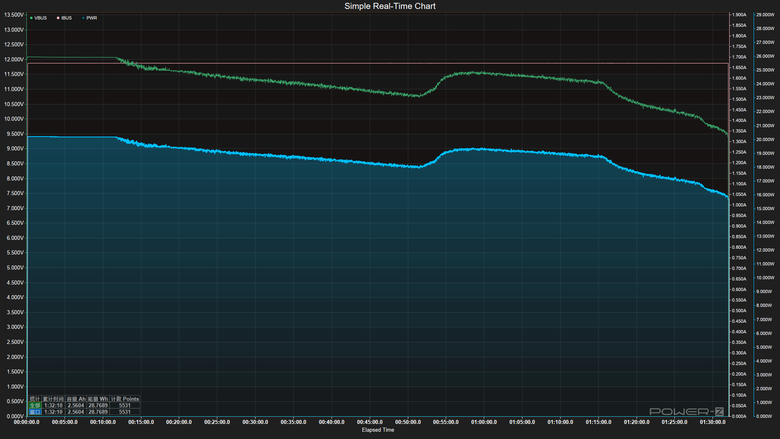Click the 12.000V voltage axis label
Screen dimensions: 780x439
14,60
